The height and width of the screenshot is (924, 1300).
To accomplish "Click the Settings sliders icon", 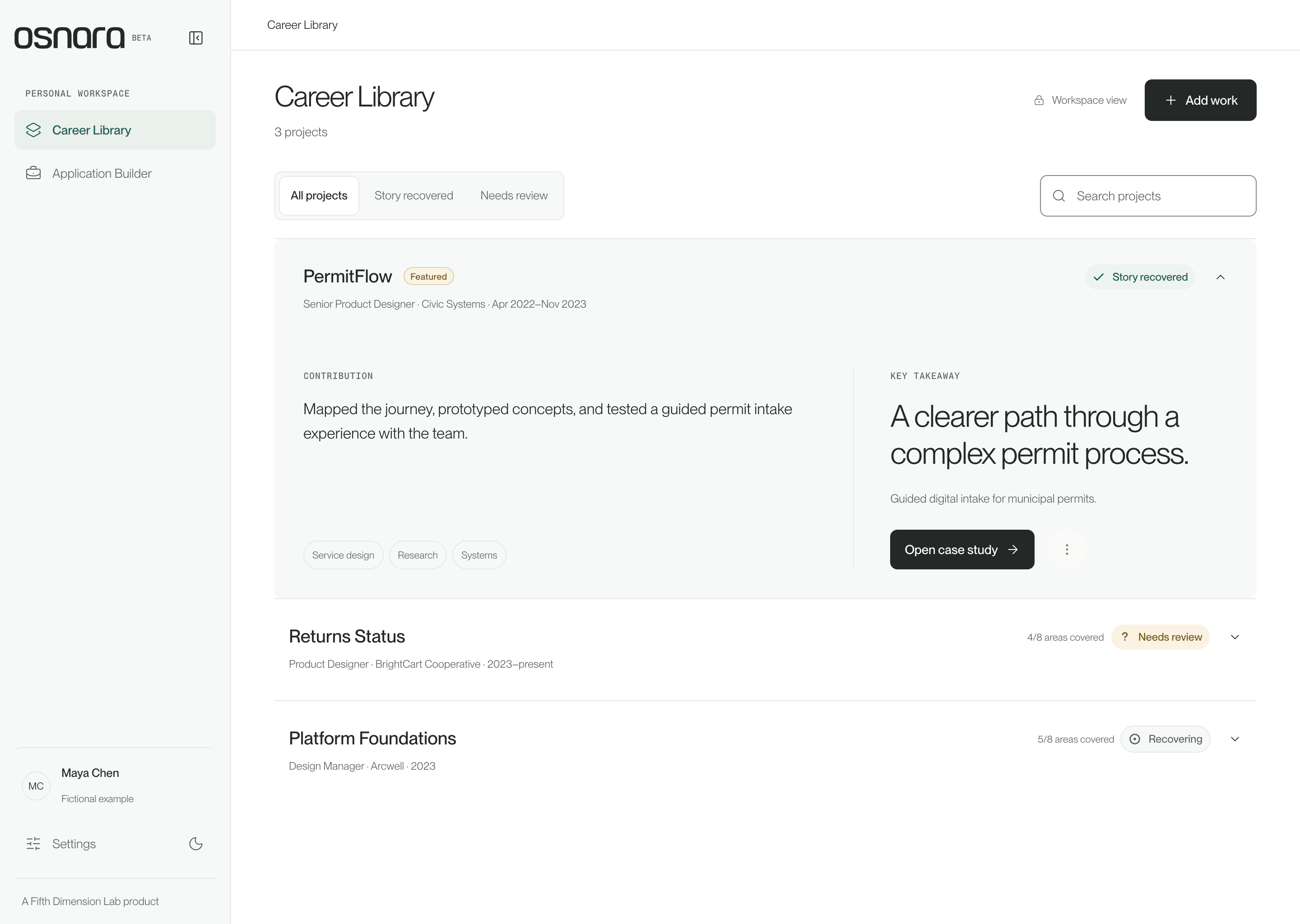I will click(x=33, y=843).
